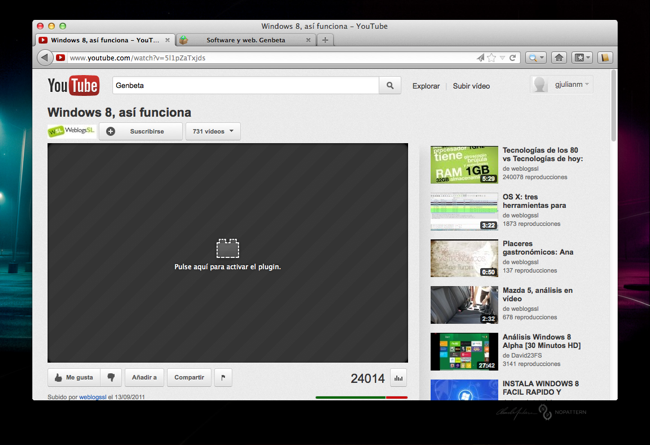Open Tecnologías de los 80 video thumbnail

464,164
